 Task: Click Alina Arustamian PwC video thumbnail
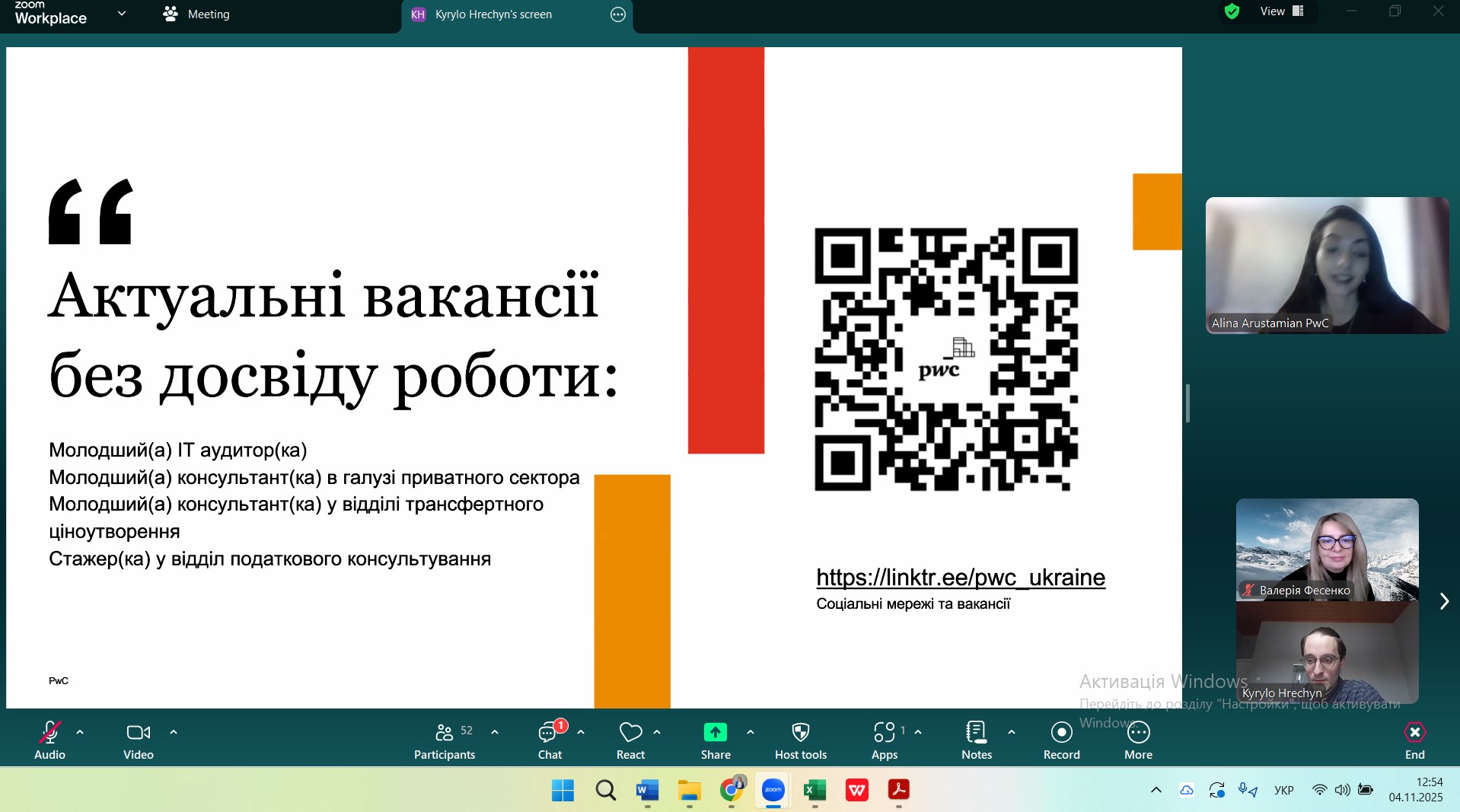pos(1327,265)
